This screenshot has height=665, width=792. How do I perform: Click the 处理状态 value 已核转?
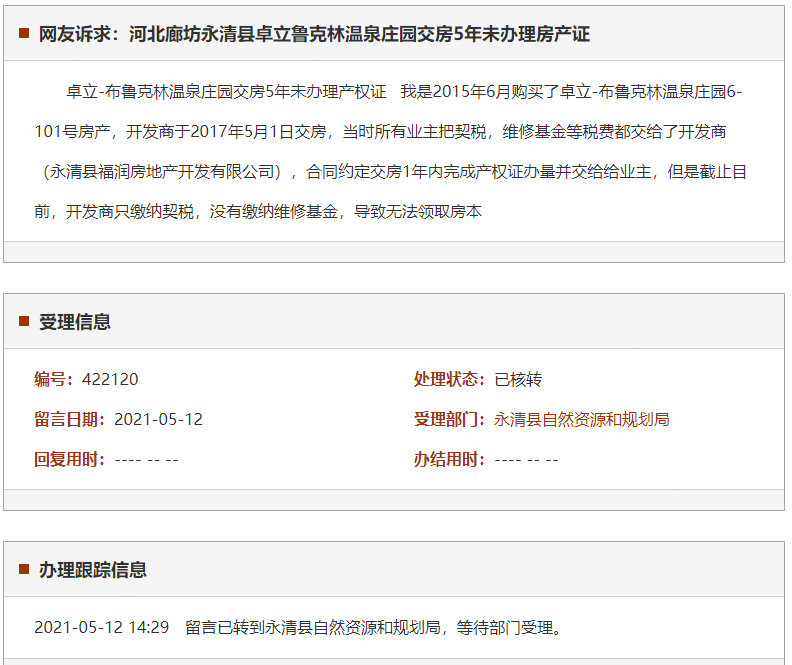[x=518, y=379]
